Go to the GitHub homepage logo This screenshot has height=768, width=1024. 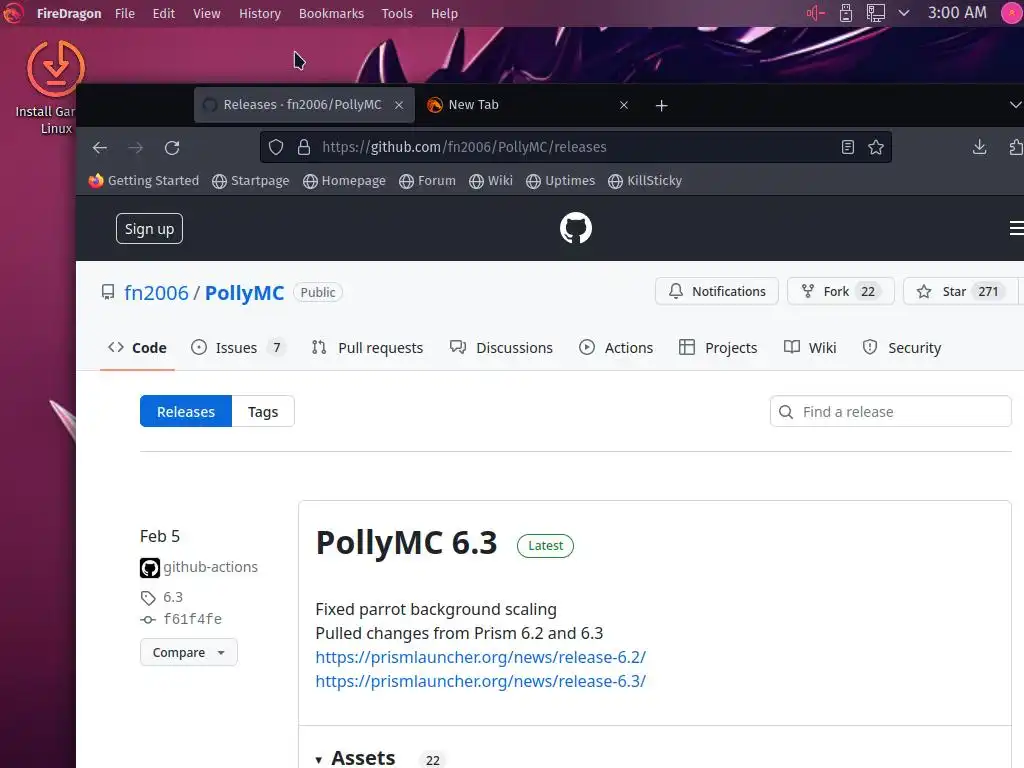click(576, 229)
